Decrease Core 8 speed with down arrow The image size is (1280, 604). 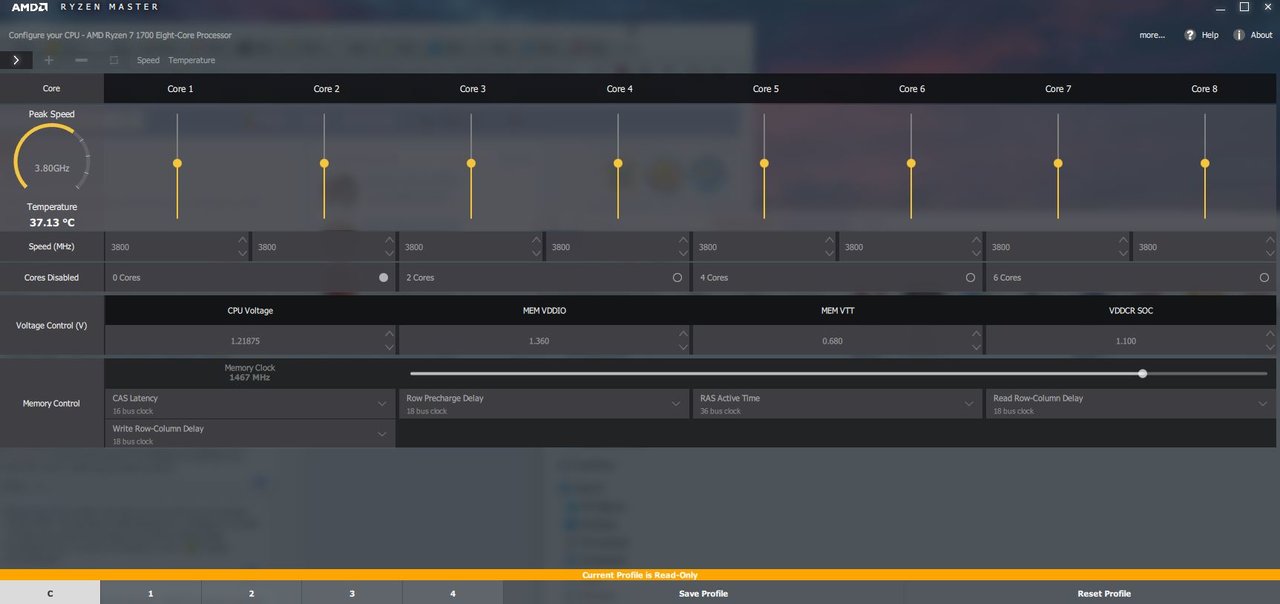coord(1269,254)
